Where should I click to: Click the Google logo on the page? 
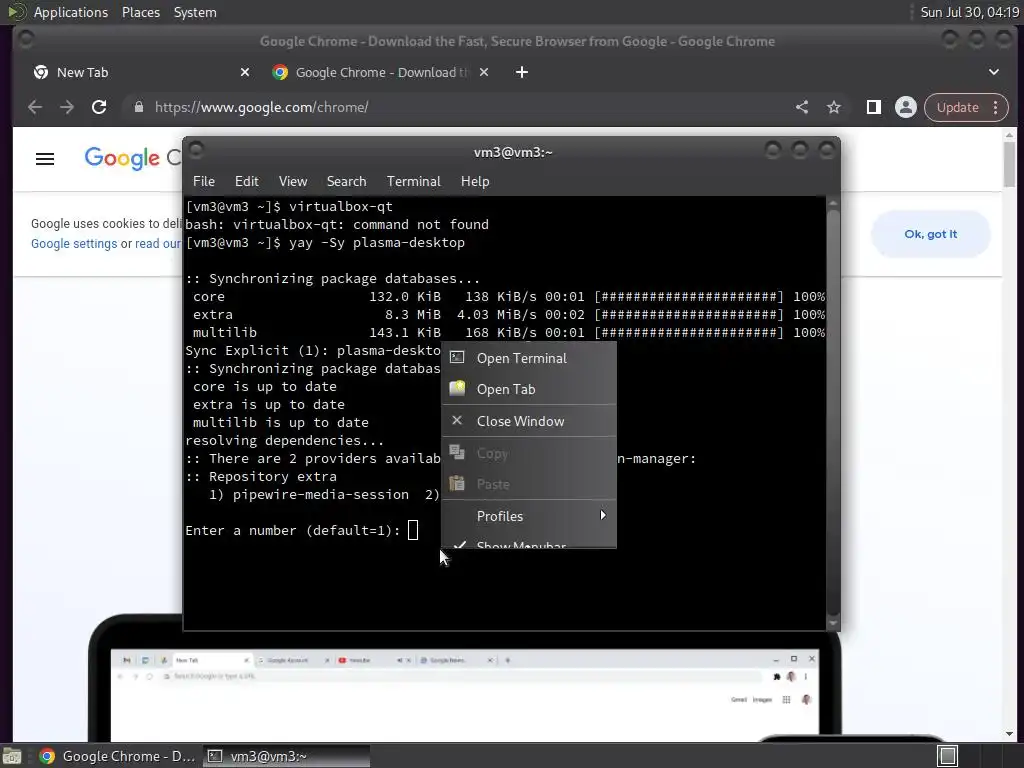(x=122, y=158)
